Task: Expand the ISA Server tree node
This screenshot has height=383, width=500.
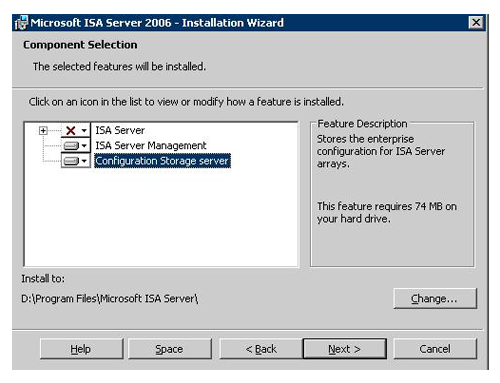Action: point(43,130)
